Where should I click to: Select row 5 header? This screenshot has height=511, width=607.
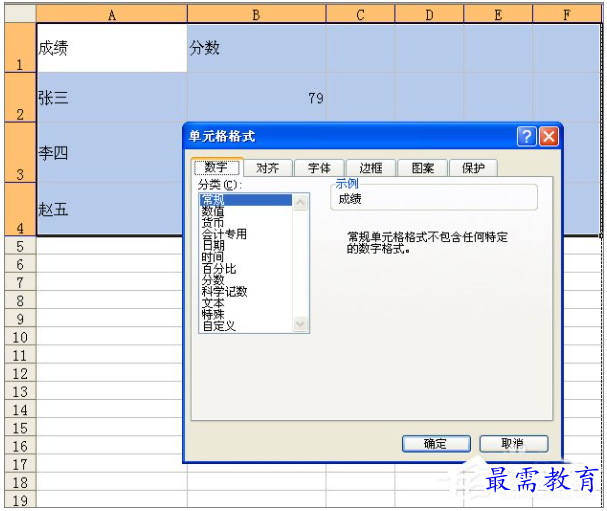pos(20,246)
